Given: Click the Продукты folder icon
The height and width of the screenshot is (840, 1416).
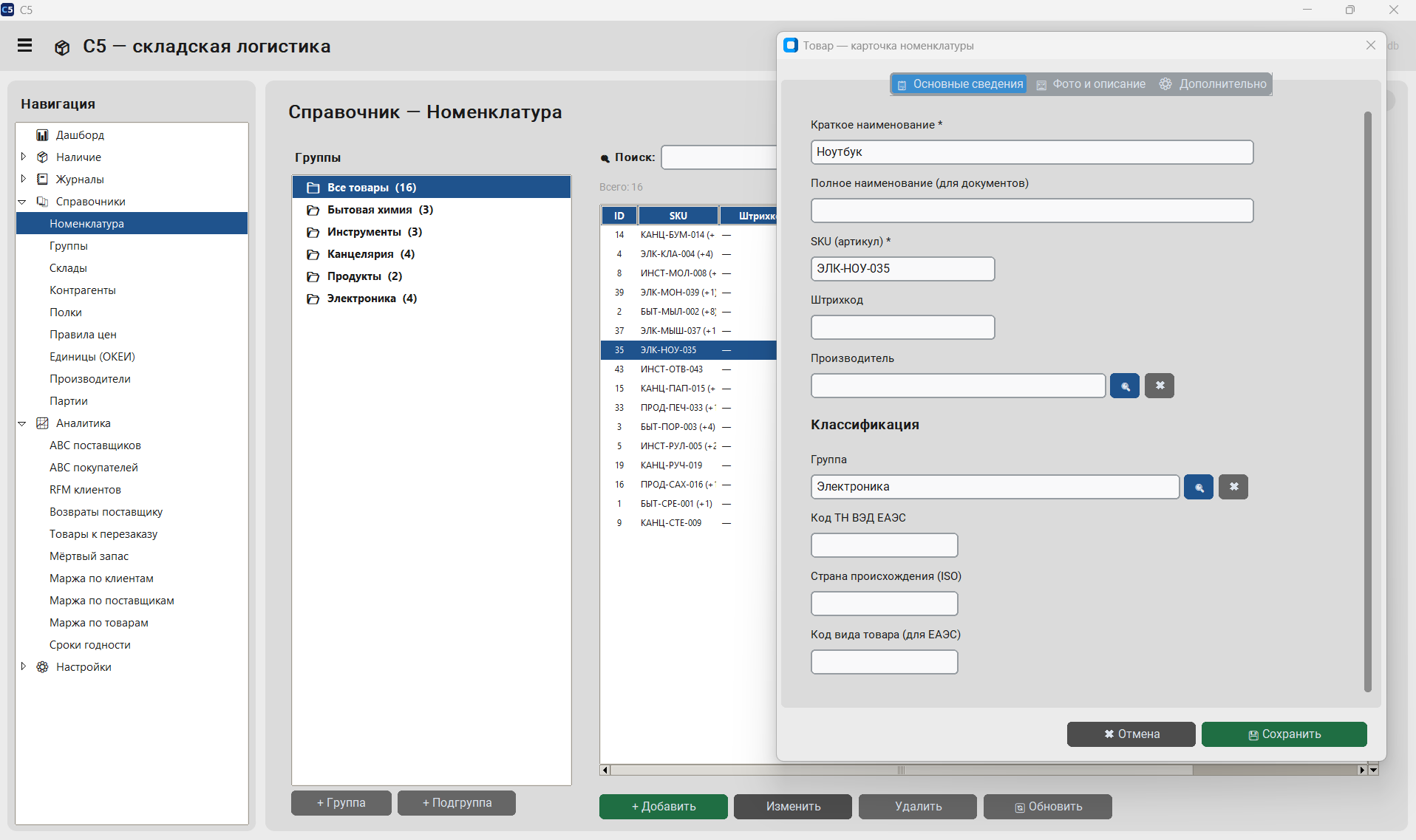Looking at the screenshot, I should 313,276.
